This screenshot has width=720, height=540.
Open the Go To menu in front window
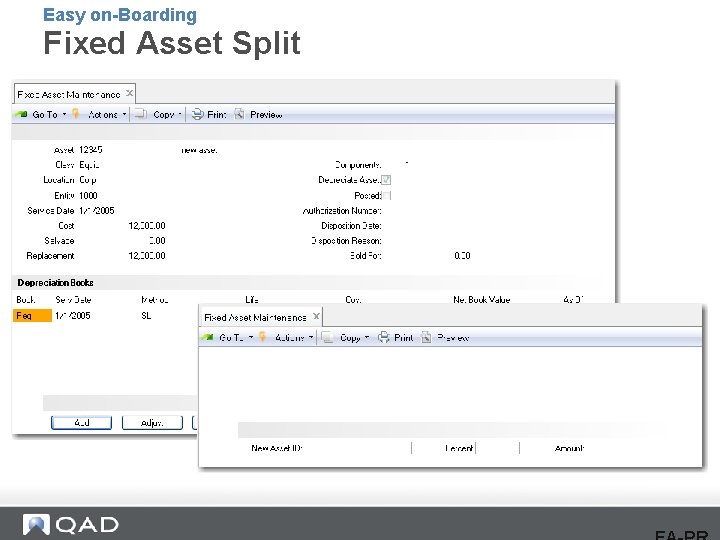coord(232,338)
